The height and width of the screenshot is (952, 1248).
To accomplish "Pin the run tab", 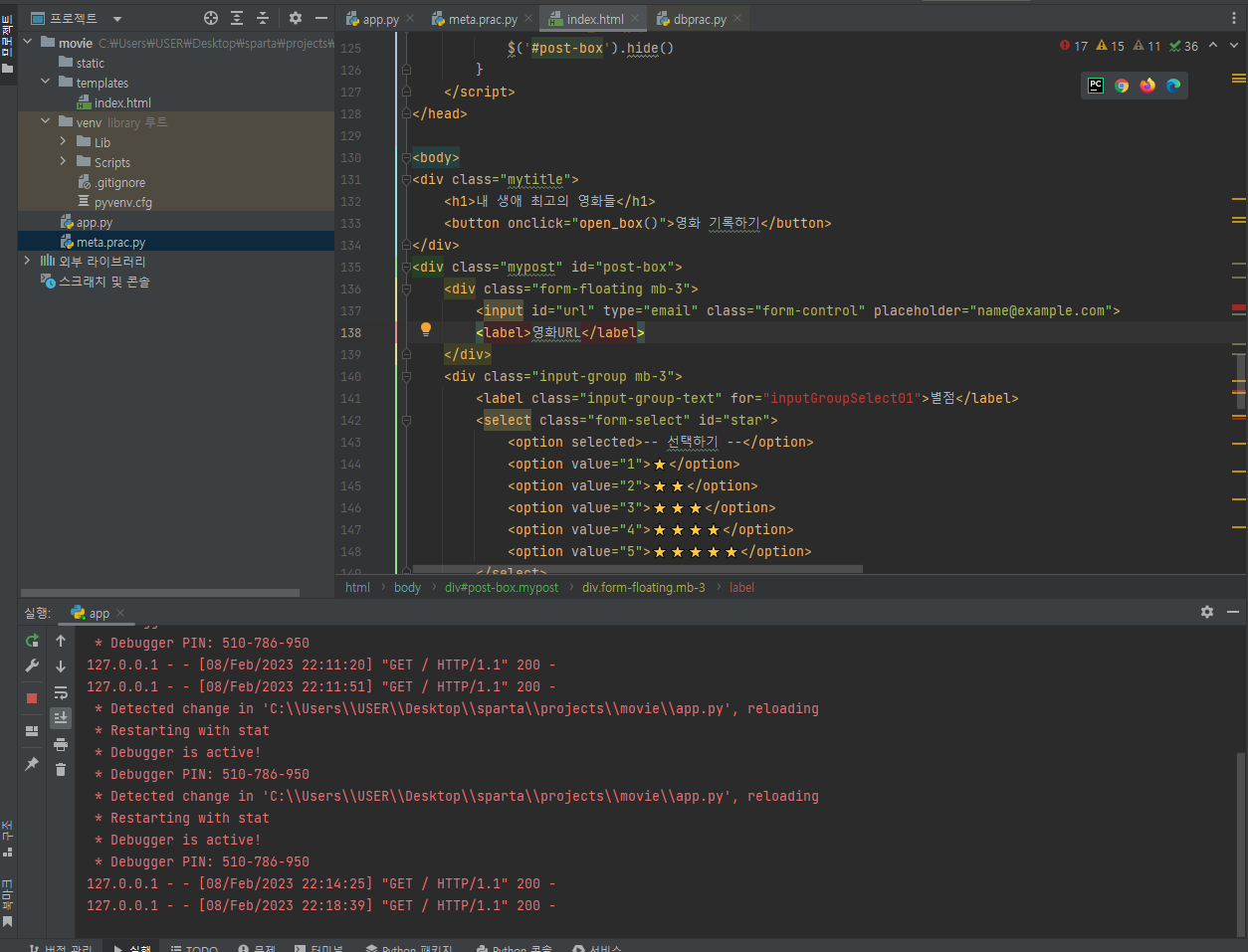I will [x=32, y=764].
